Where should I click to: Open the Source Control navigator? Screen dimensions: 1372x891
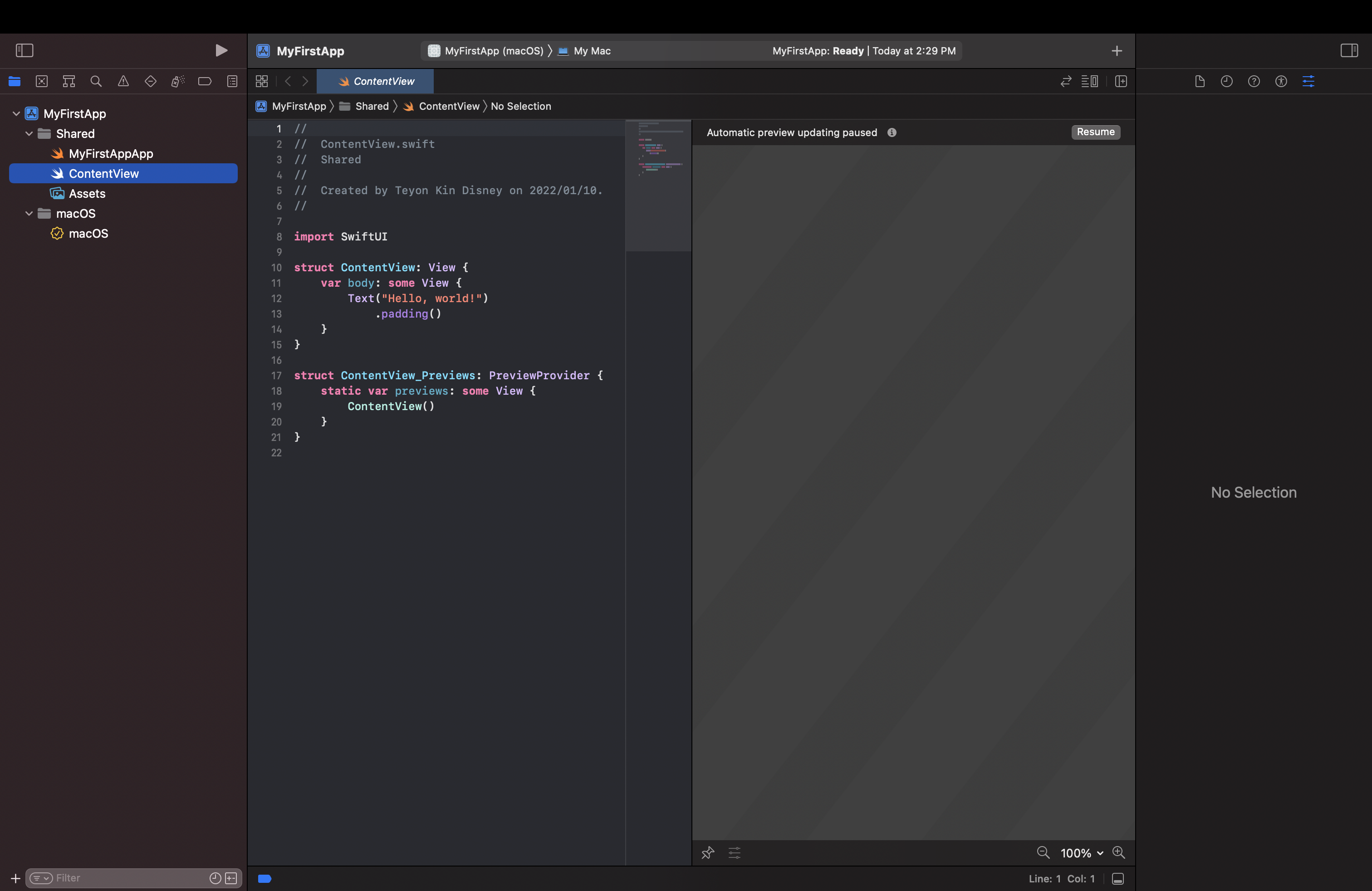tap(41, 81)
